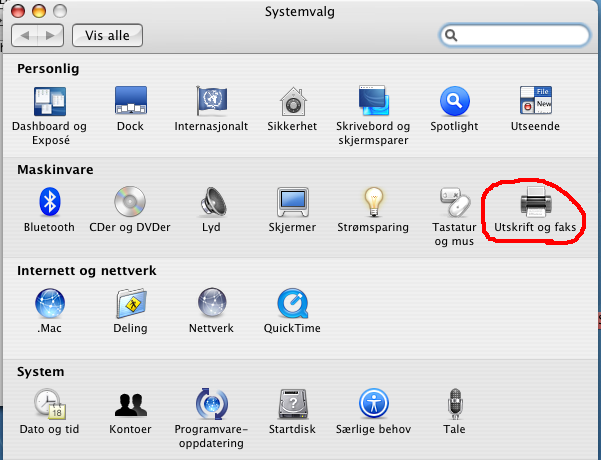Open CDer og DVDer preferences
The height and width of the screenshot is (460, 601).
(130, 203)
